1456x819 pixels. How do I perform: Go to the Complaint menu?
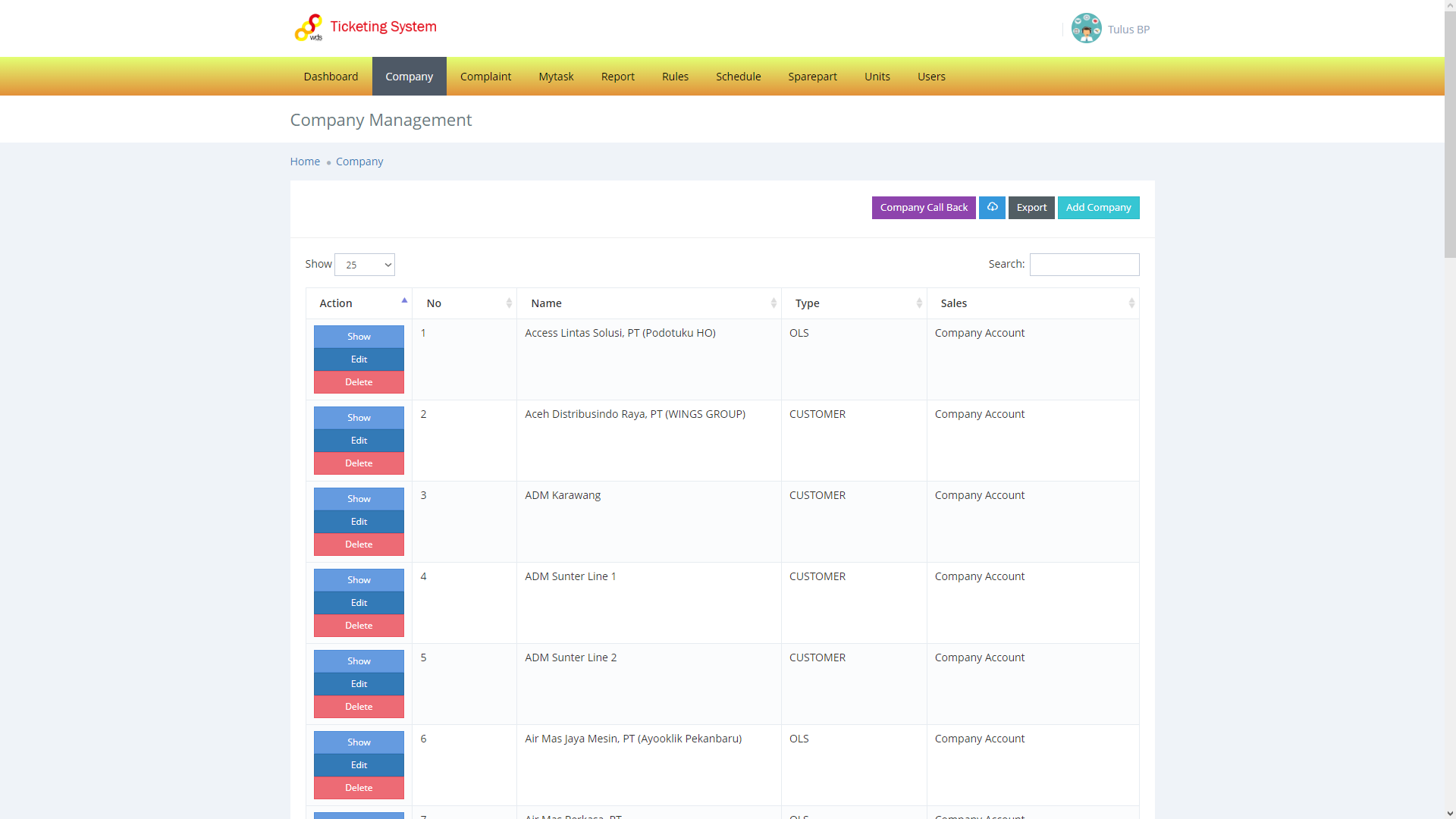[x=485, y=77]
